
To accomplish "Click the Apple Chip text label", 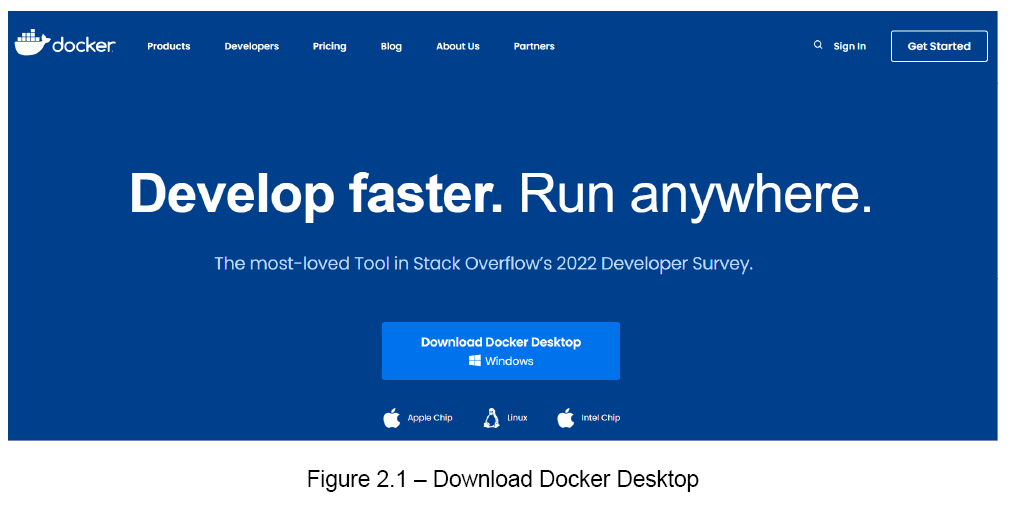I will [430, 418].
